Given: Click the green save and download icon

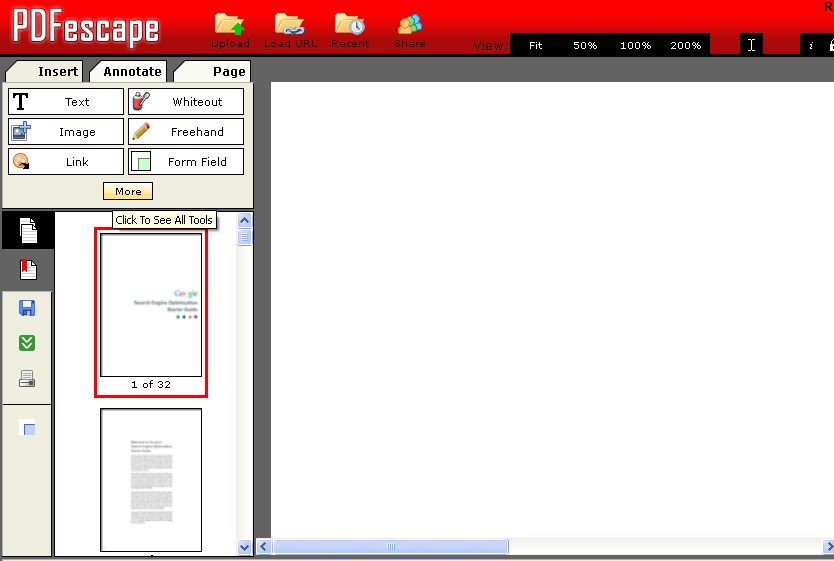Looking at the screenshot, I should [x=27, y=343].
